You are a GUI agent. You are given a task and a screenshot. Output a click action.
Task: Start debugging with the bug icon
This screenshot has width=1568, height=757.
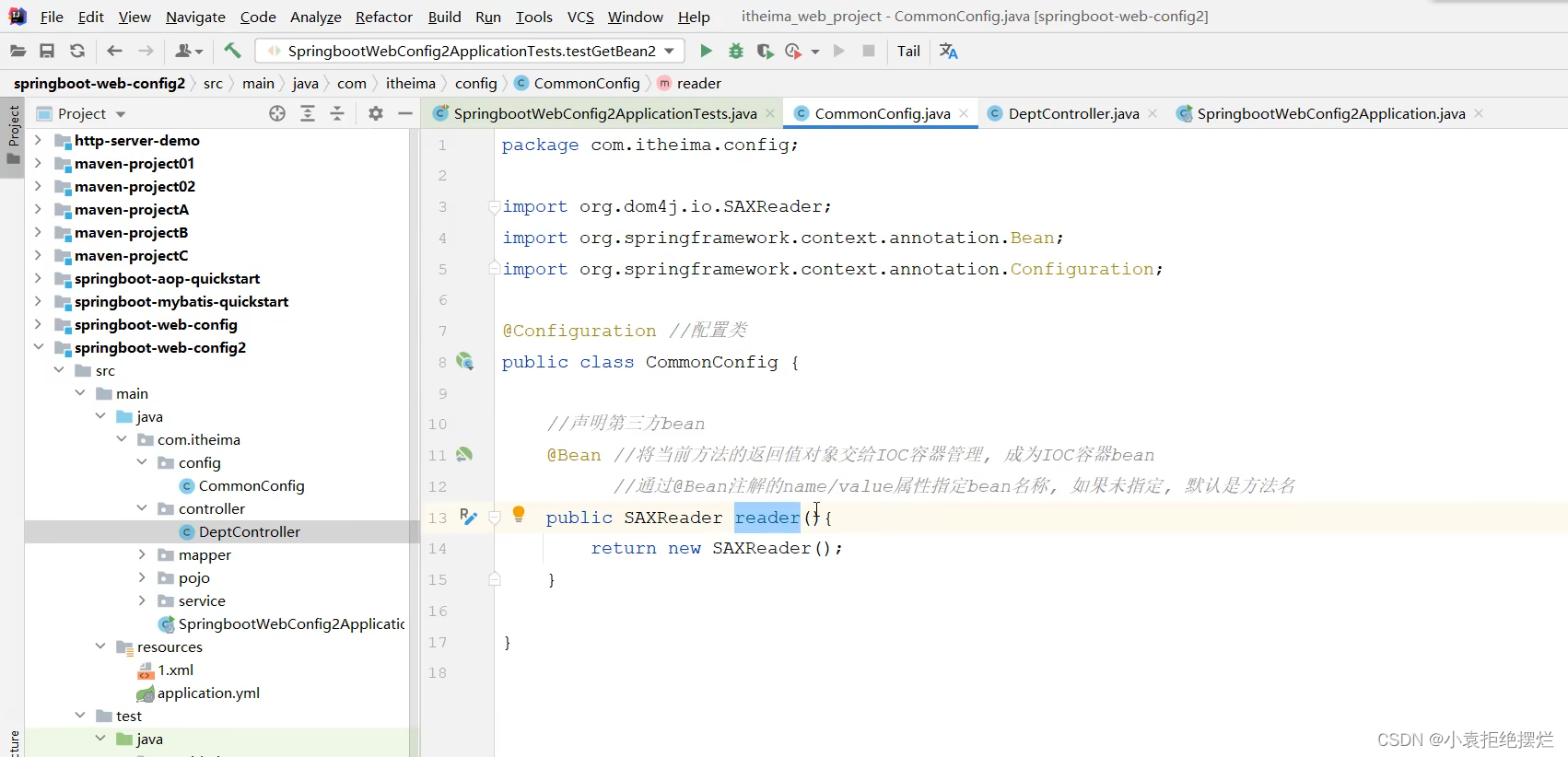coord(735,51)
